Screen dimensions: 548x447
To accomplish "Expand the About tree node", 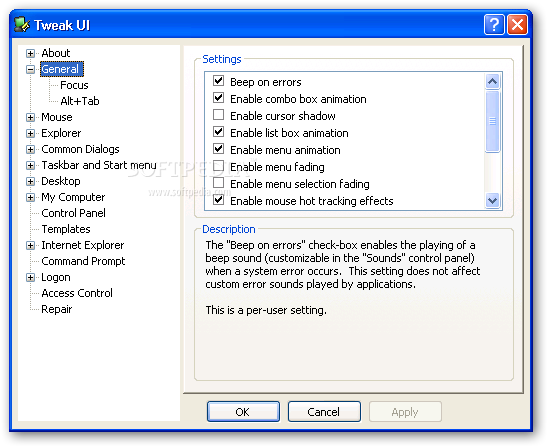I will (30, 53).
